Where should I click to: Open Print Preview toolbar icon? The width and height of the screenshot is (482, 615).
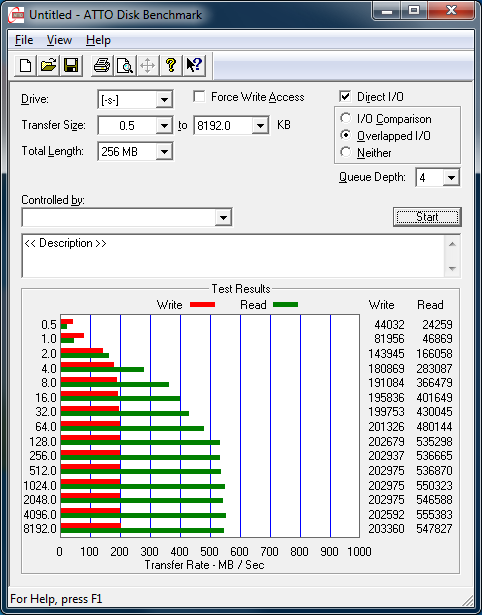click(x=124, y=65)
